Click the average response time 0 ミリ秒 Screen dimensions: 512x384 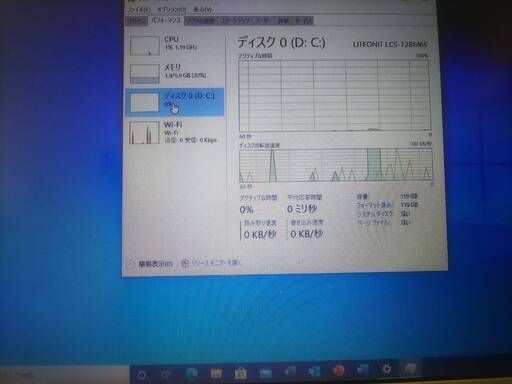pos(302,209)
